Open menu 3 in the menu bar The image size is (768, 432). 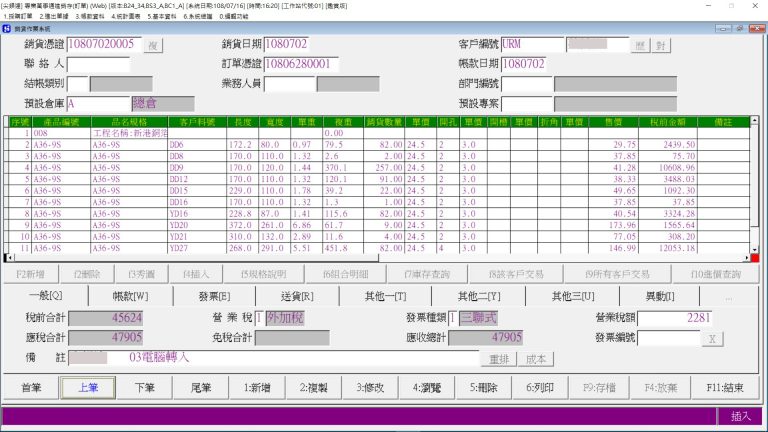click(90, 17)
